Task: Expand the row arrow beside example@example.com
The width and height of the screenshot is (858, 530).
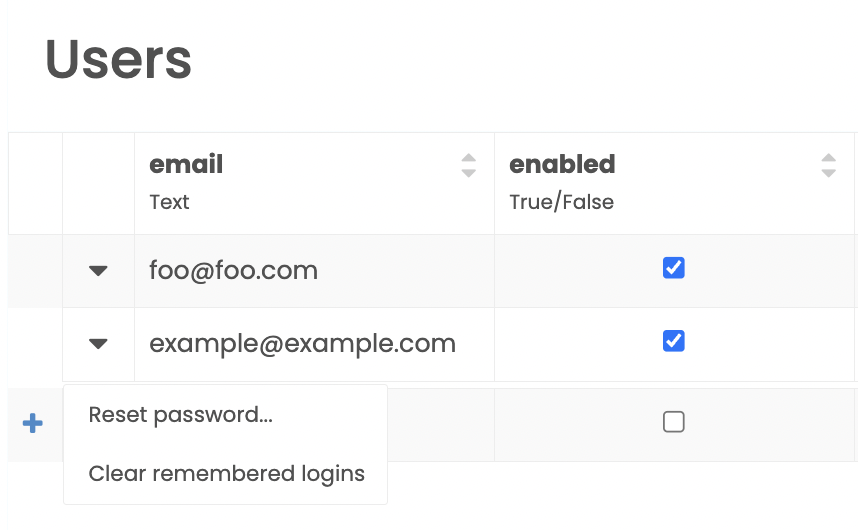Action: (x=98, y=344)
